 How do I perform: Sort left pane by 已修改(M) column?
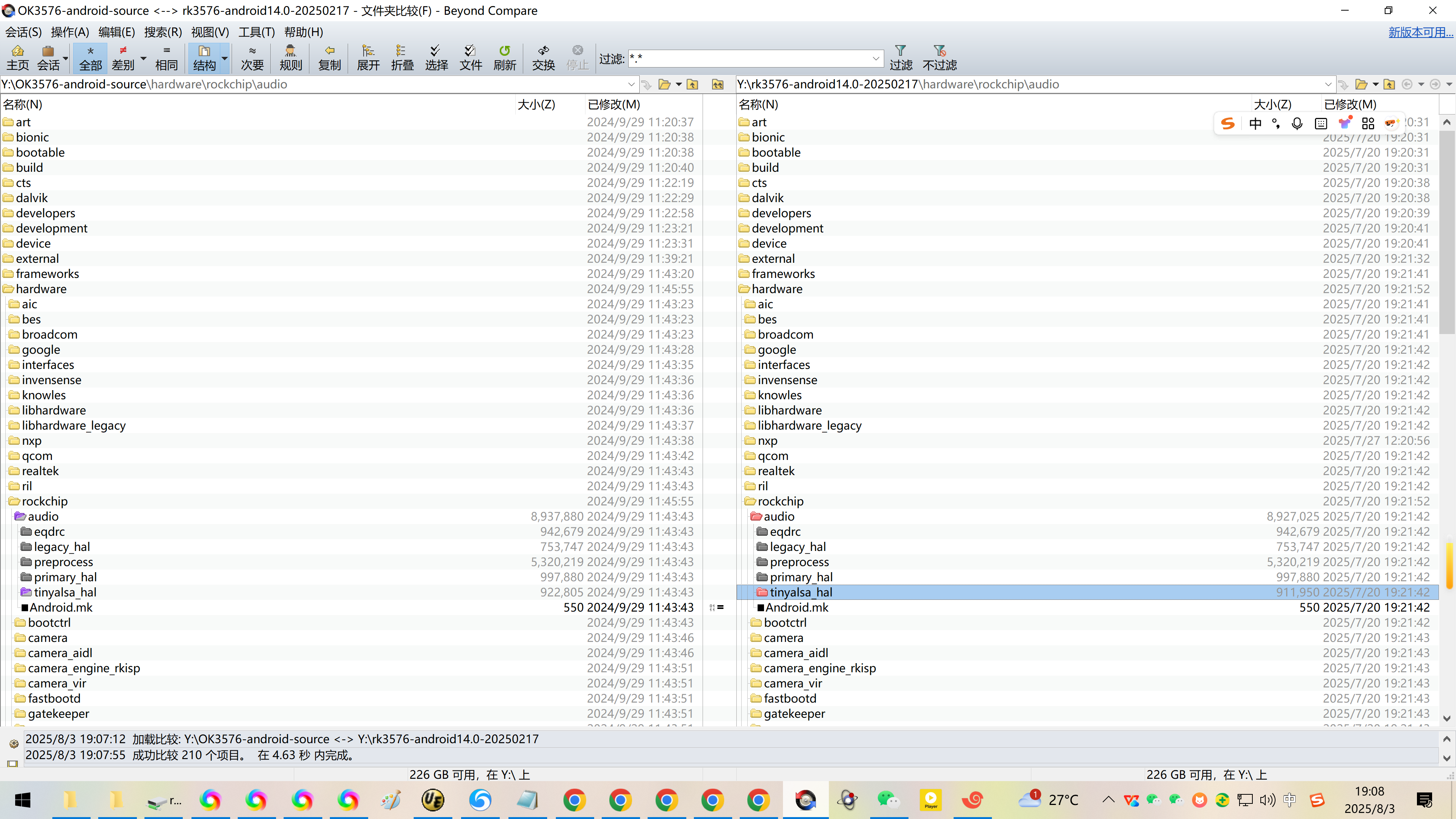coord(614,105)
